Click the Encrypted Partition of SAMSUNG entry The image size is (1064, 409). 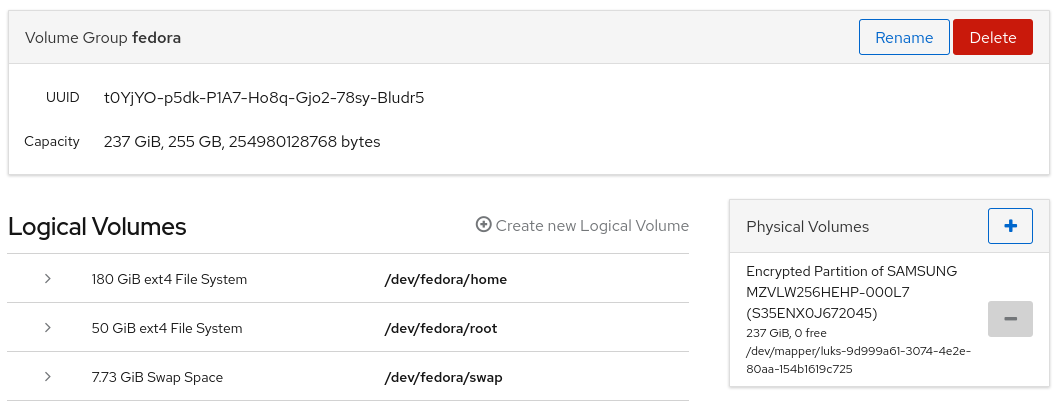[852, 292]
